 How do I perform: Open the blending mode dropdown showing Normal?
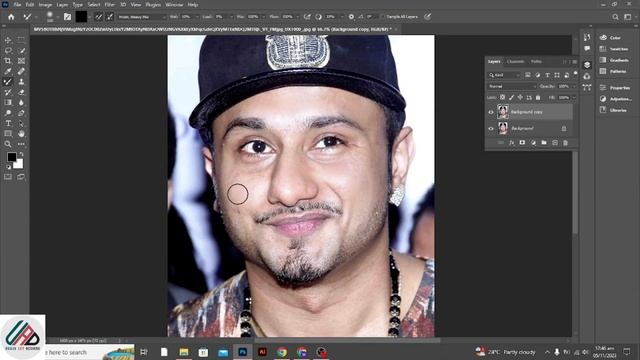coord(512,86)
